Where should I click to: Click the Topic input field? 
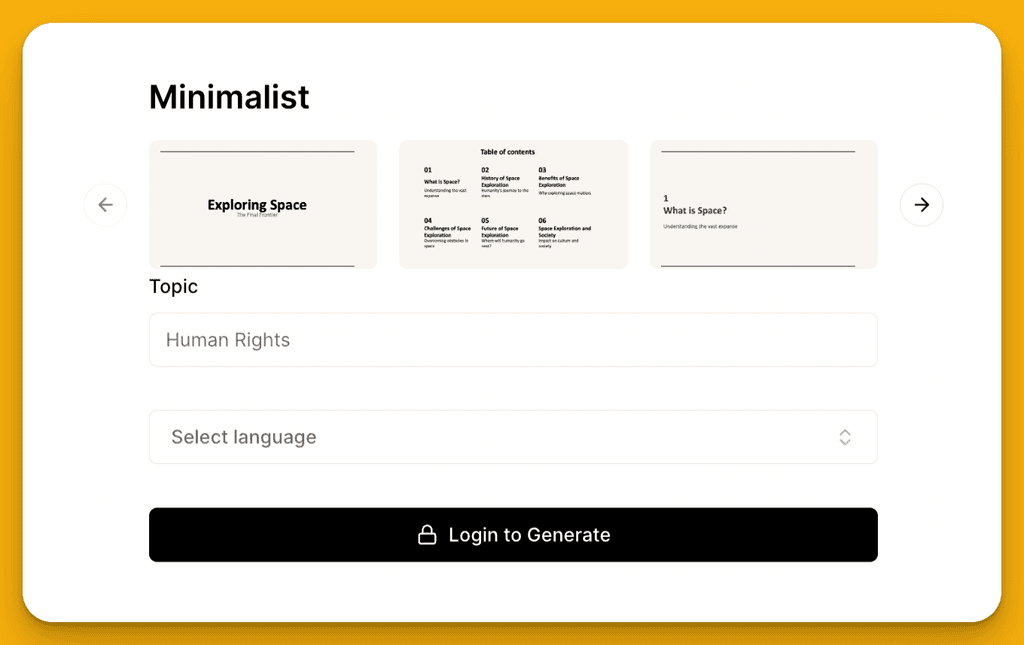(x=513, y=340)
